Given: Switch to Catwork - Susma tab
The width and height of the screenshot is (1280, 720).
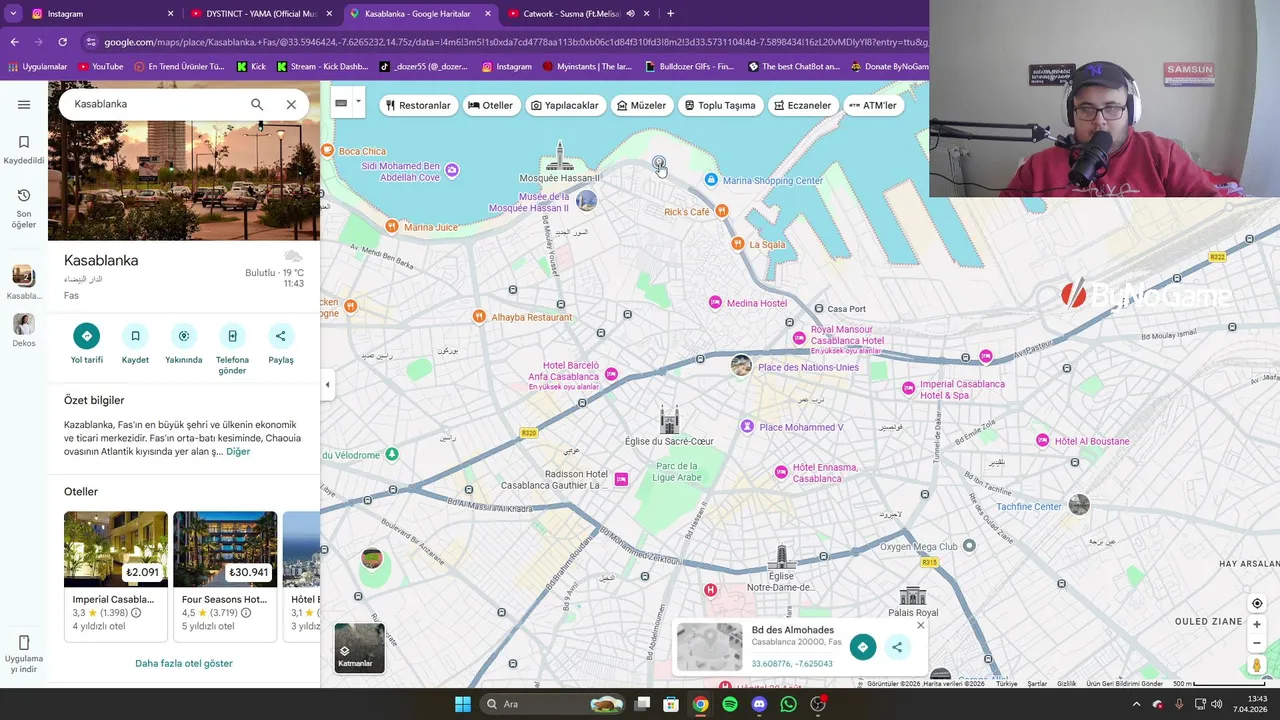Looking at the screenshot, I should point(575,14).
